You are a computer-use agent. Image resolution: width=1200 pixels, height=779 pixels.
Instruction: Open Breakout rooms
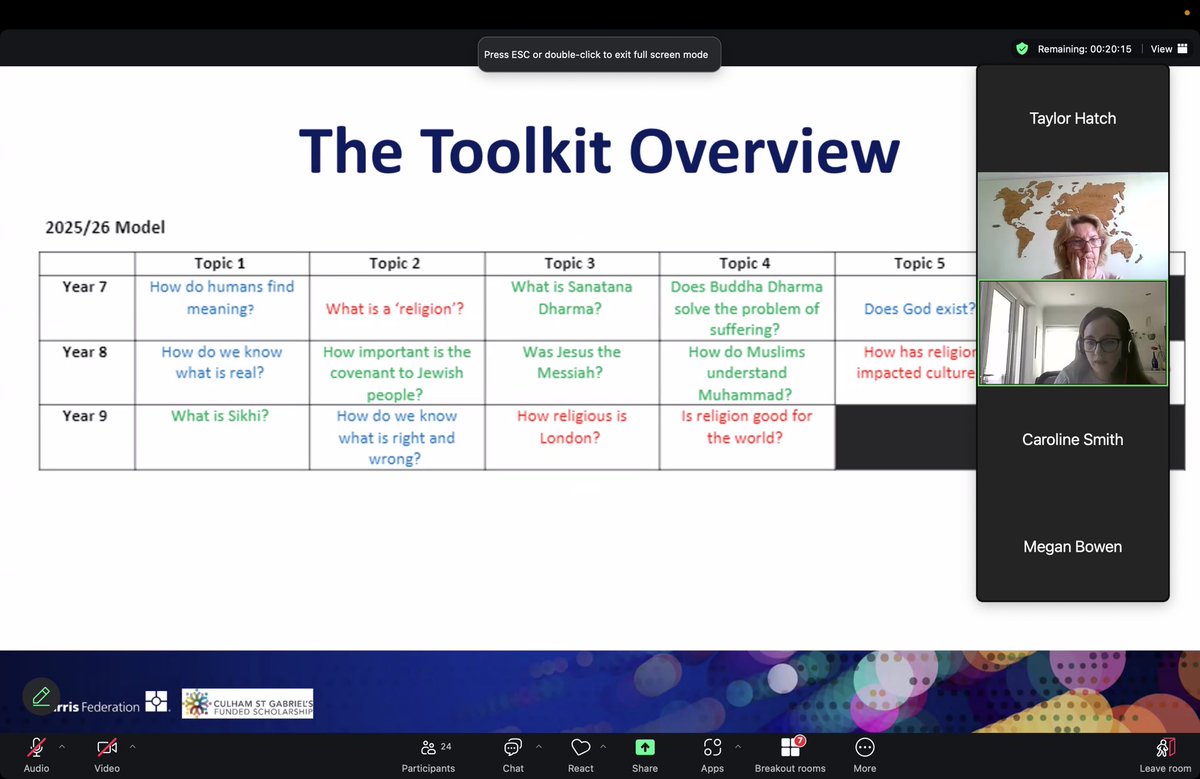click(x=790, y=755)
